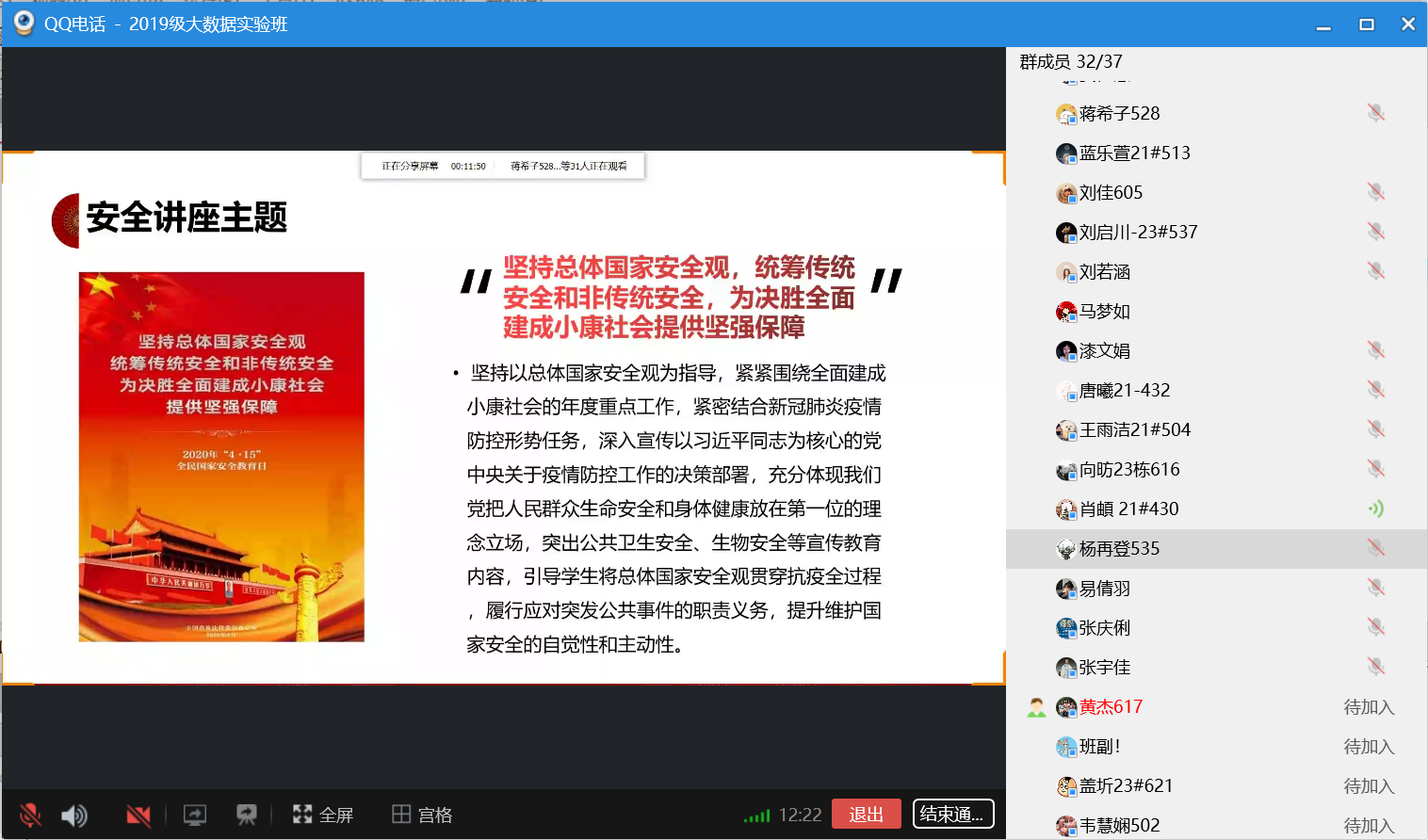1428x840 pixels.
Task: Open the screen-sharing status bar at top
Action: [503, 166]
